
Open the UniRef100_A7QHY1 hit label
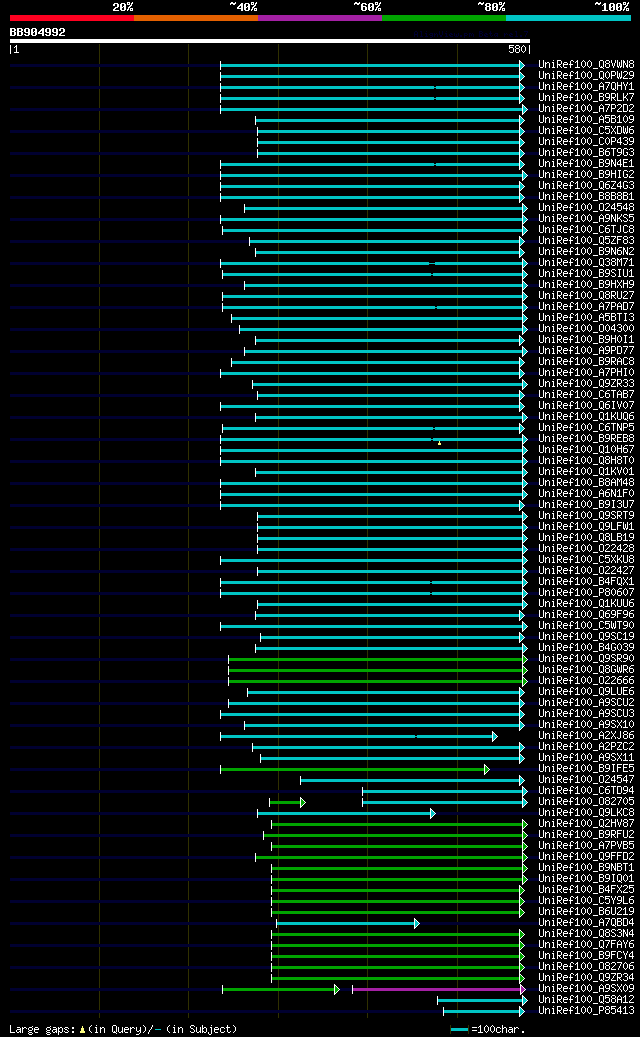click(x=586, y=87)
